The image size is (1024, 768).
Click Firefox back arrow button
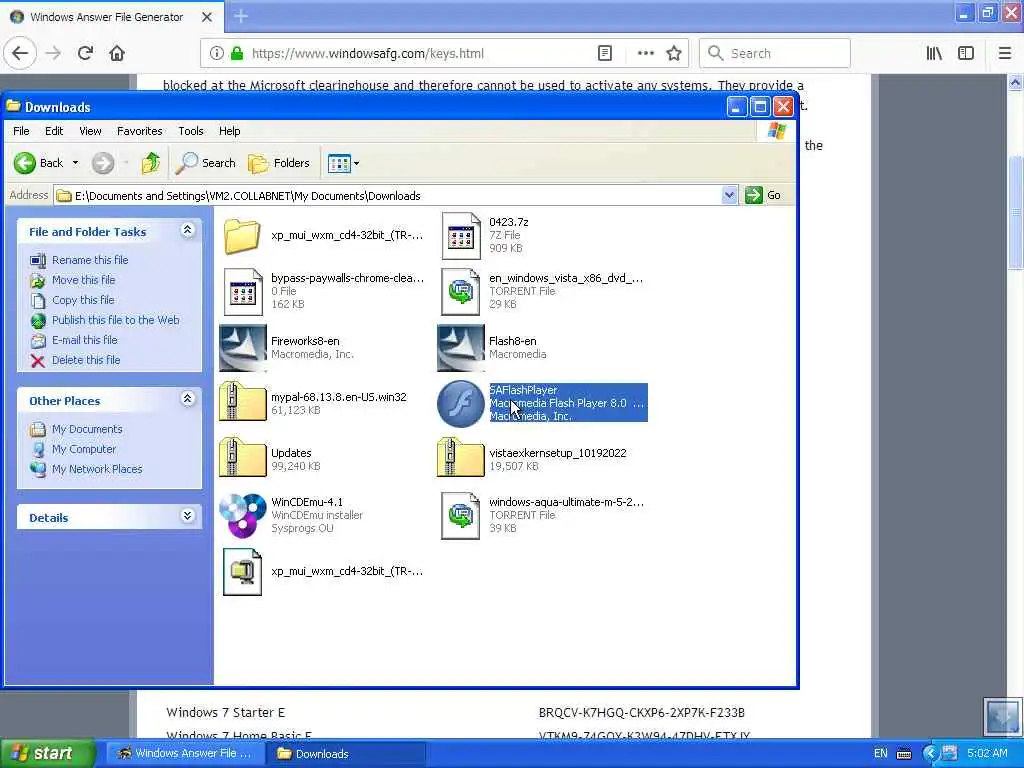coord(20,53)
